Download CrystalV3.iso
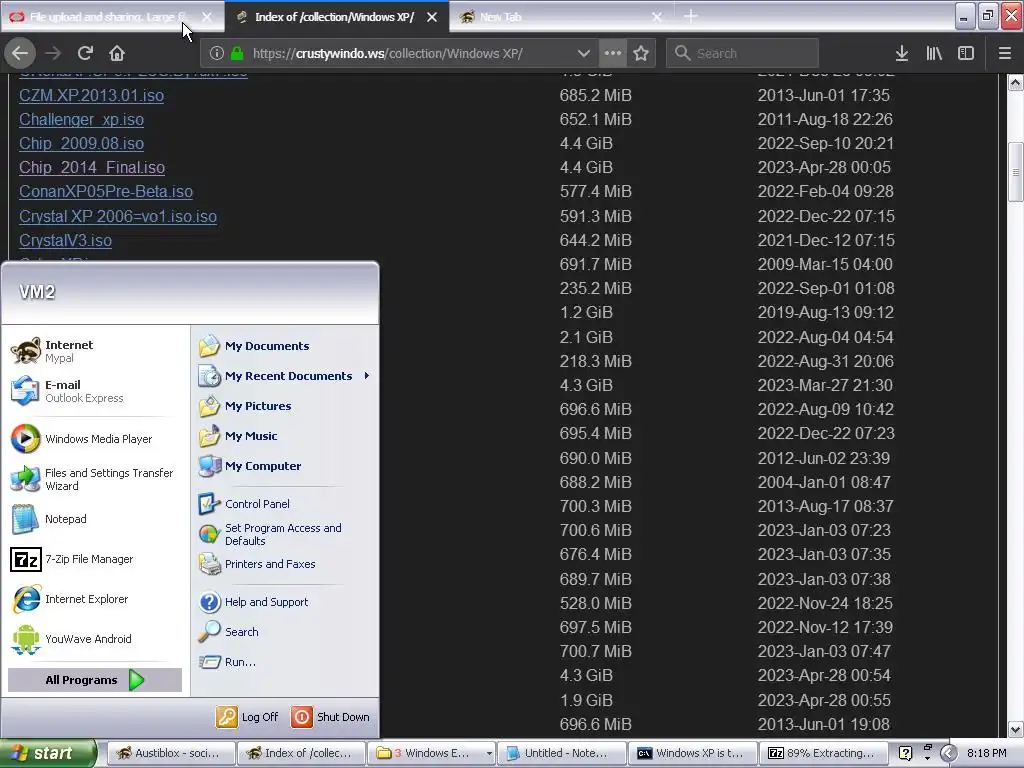This screenshot has width=1024, height=768. 65,240
